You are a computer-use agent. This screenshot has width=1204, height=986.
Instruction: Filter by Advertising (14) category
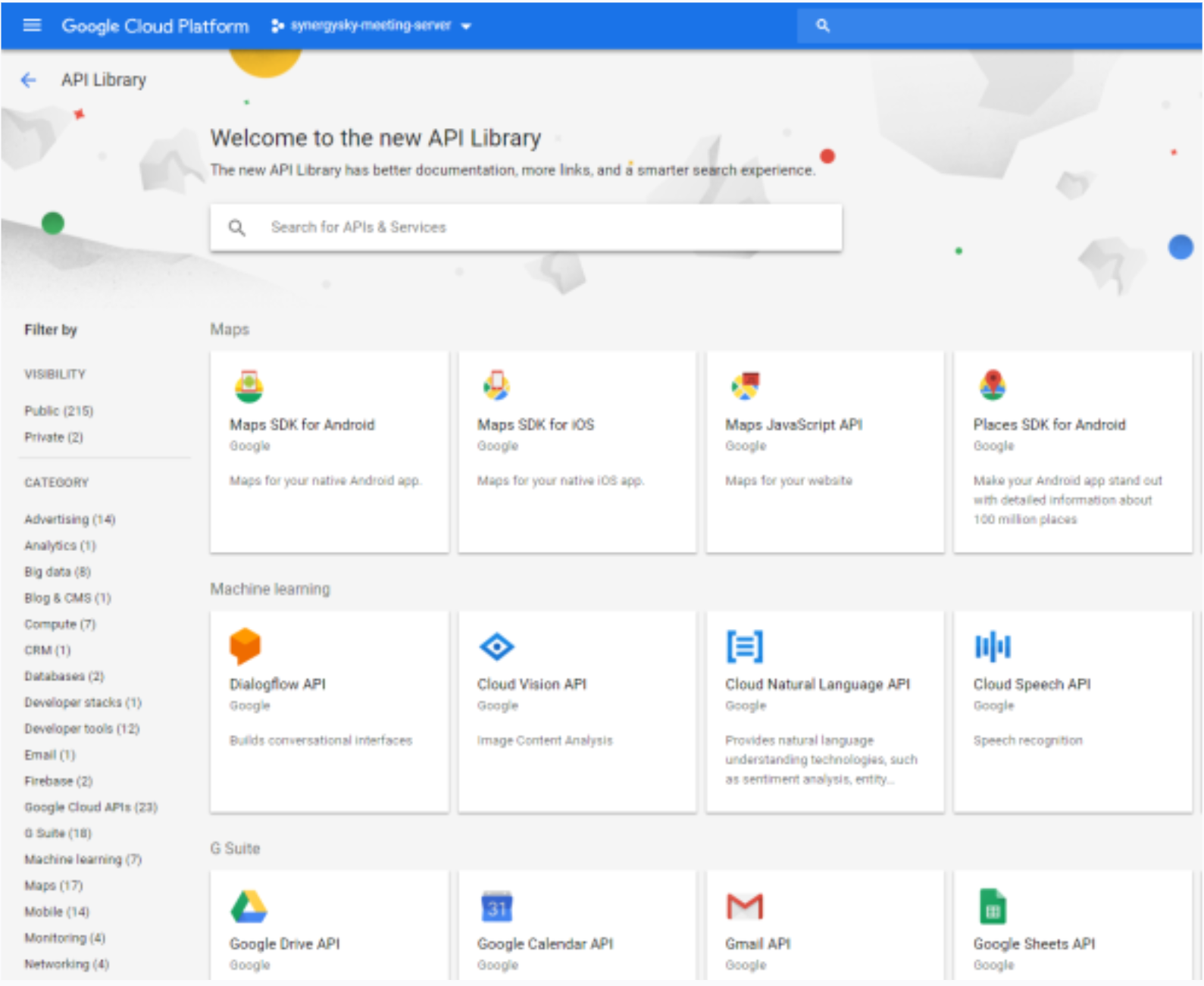pos(70,519)
